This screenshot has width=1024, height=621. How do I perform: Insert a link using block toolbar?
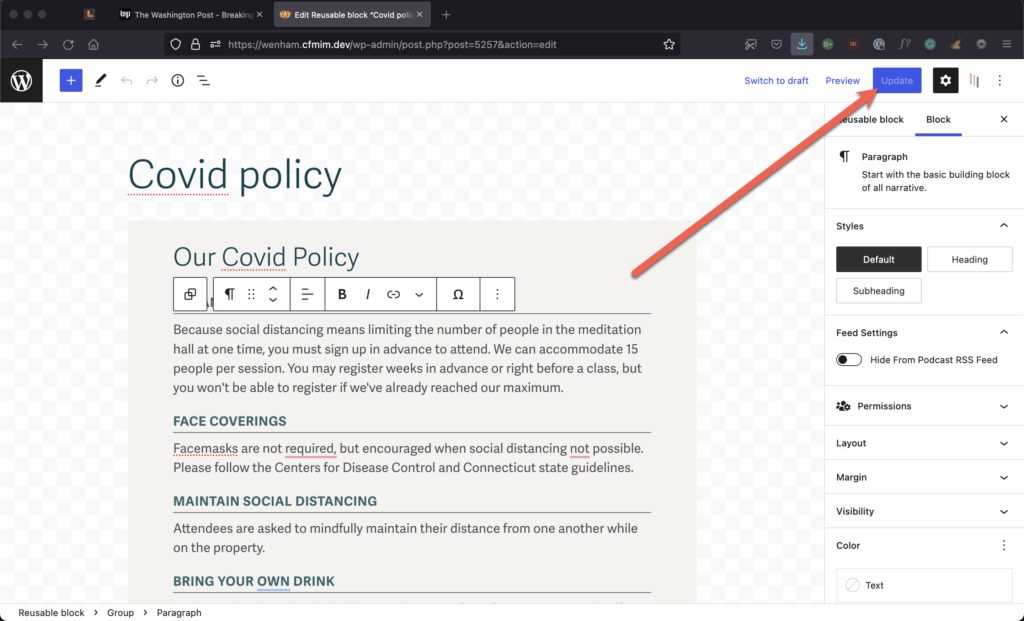(393, 294)
